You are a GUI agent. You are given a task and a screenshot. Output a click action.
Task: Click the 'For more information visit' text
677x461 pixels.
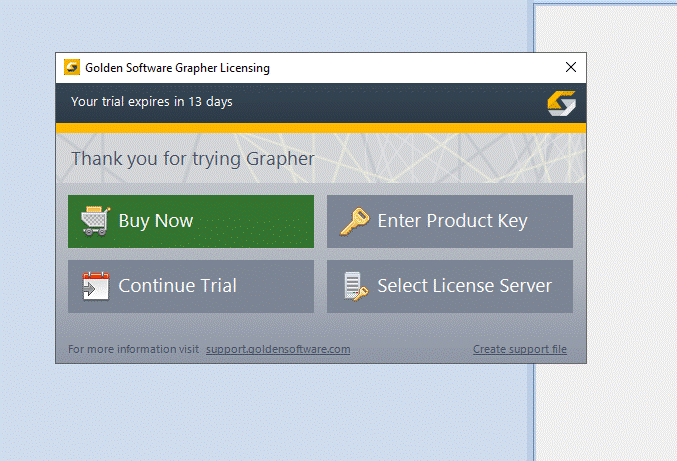point(133,350)
